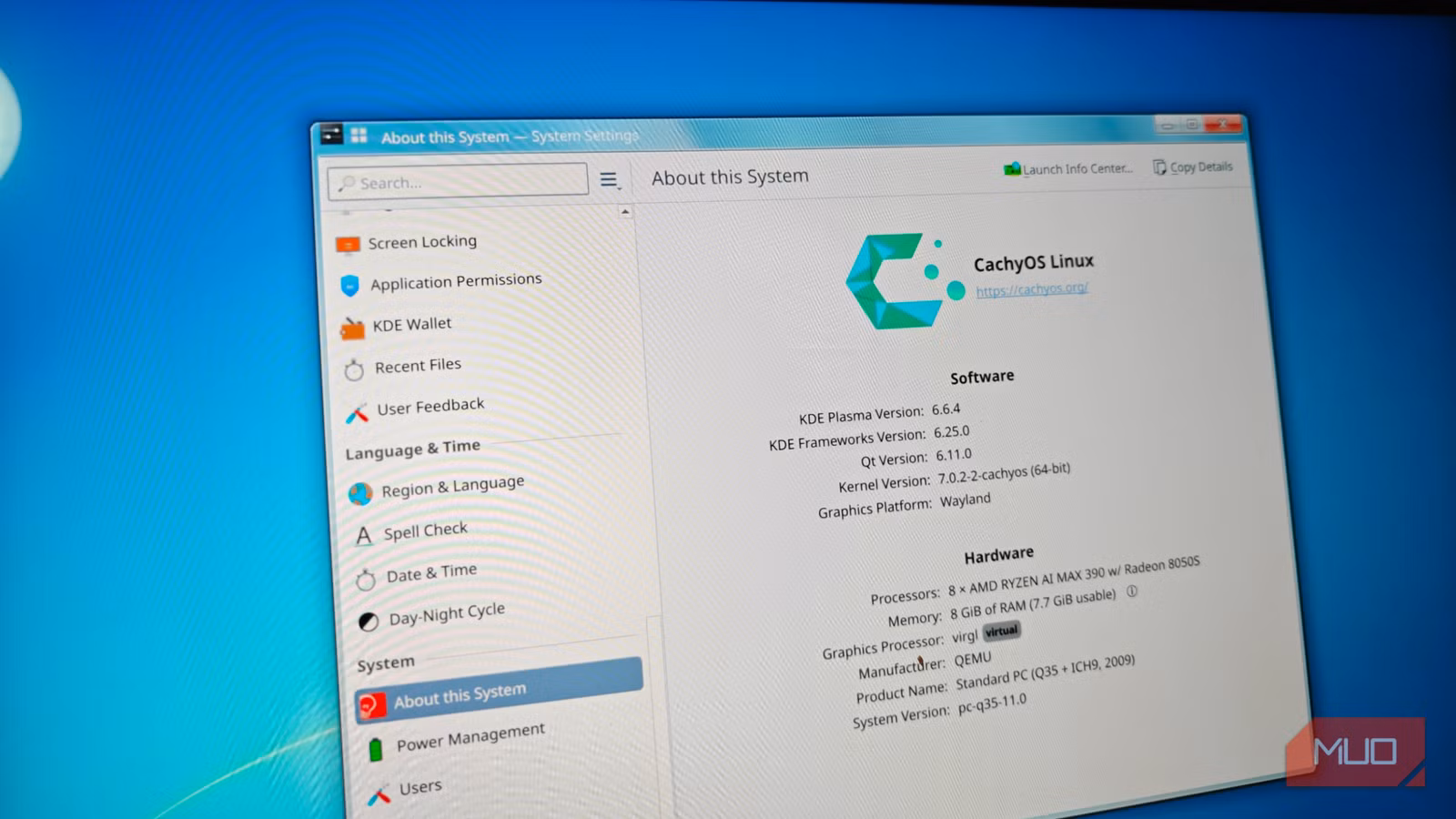Close the System Settings window
This screenshot has height=819, width=1456.
(1223, 123)
